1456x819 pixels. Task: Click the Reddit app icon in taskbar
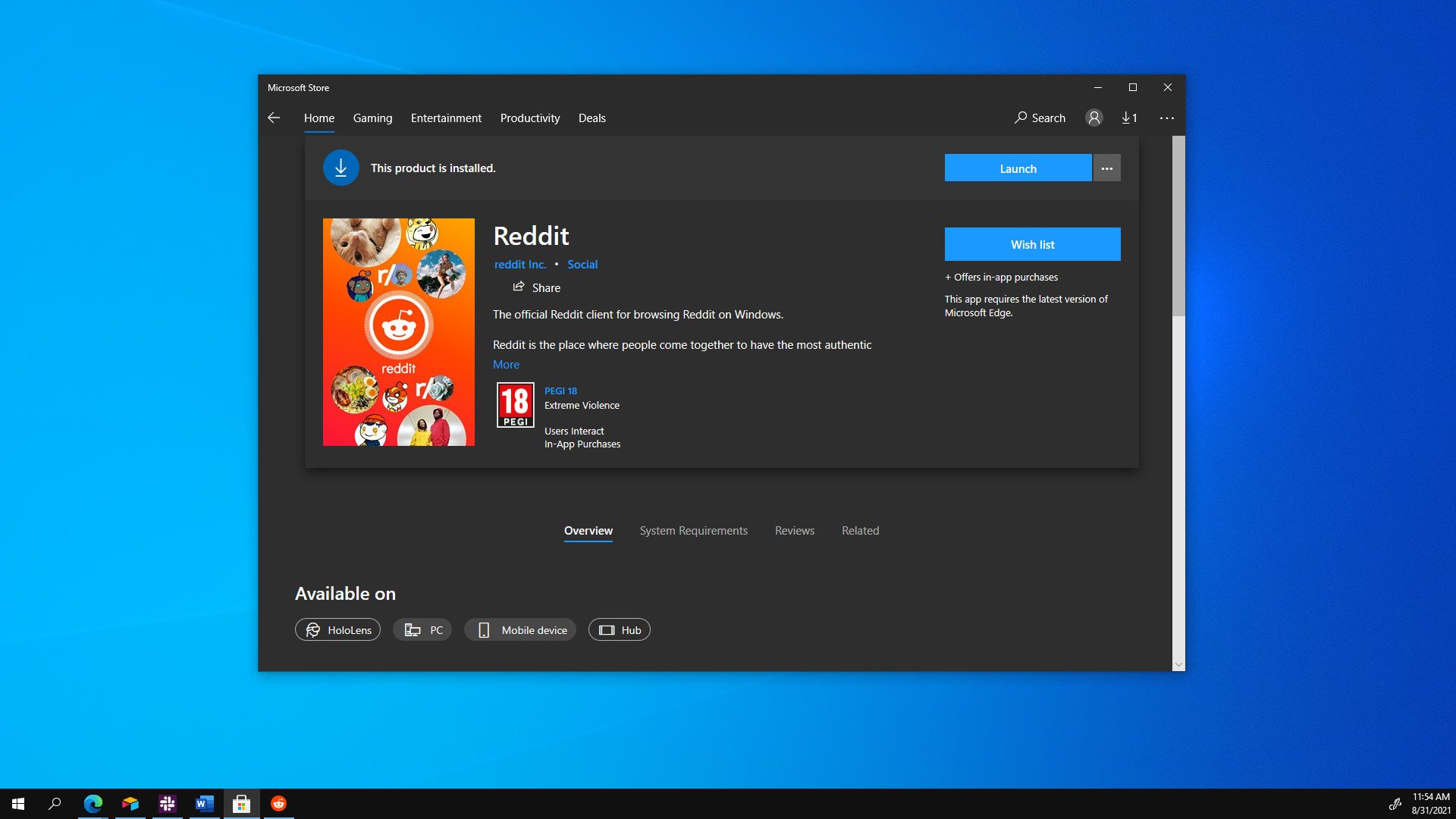[x=278, y=803]
